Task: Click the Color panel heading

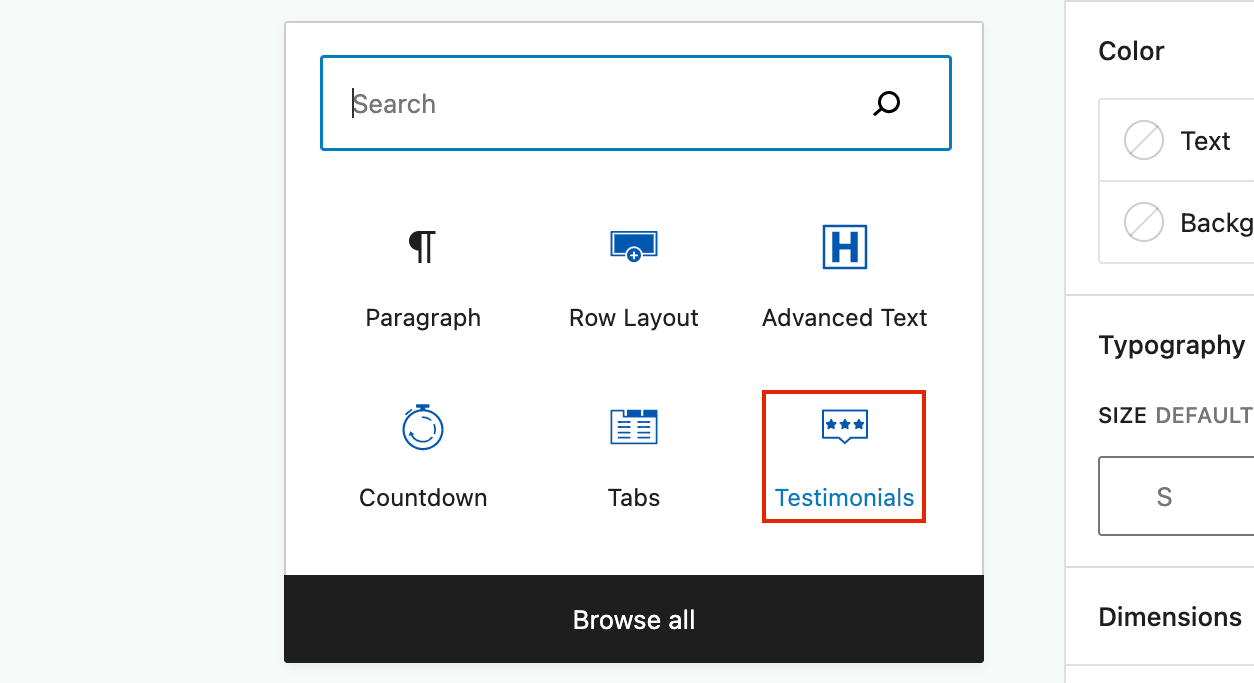Action: point(1131,51)
